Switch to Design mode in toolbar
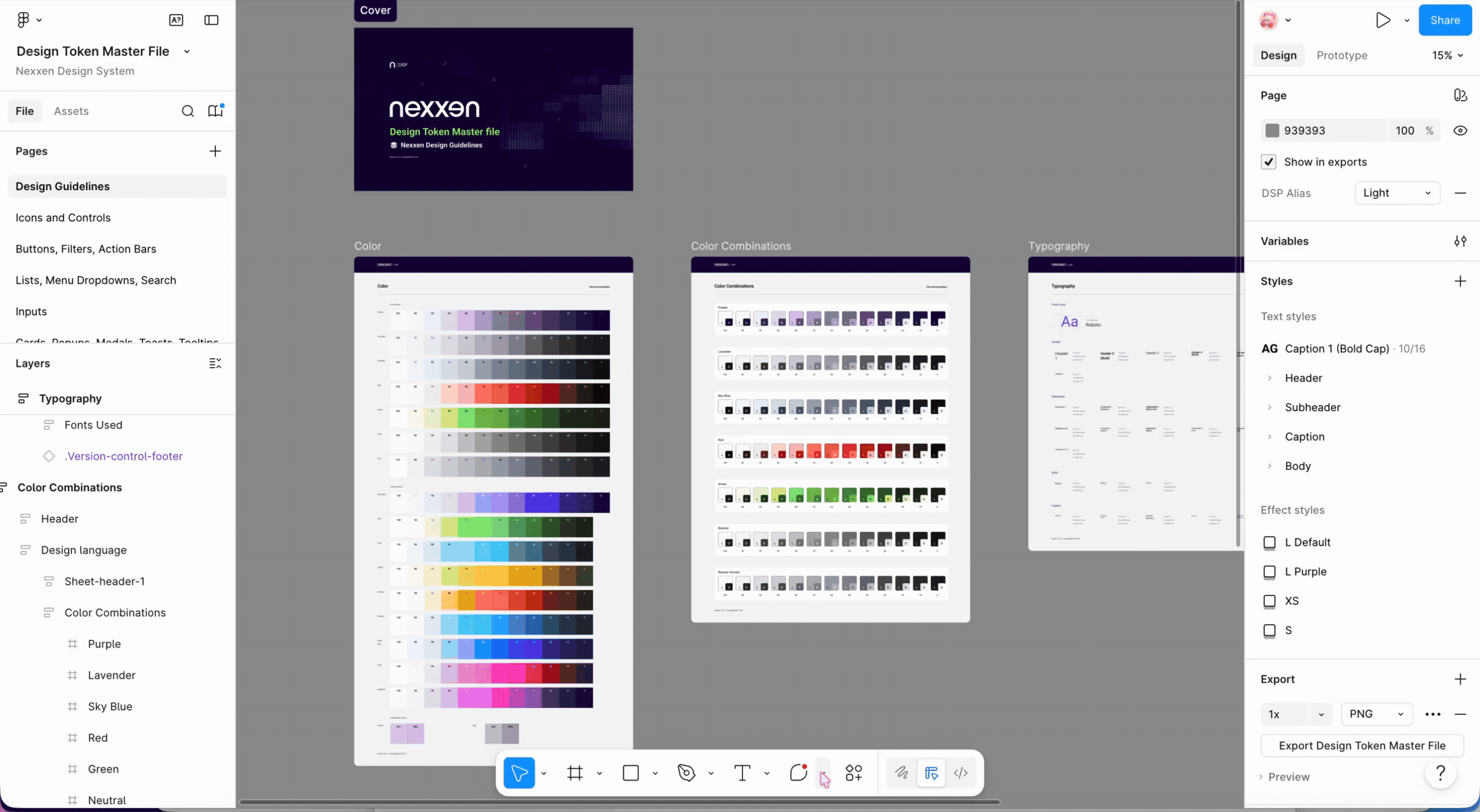Screen dimensions: 1480x812 [x=931, y=773]
